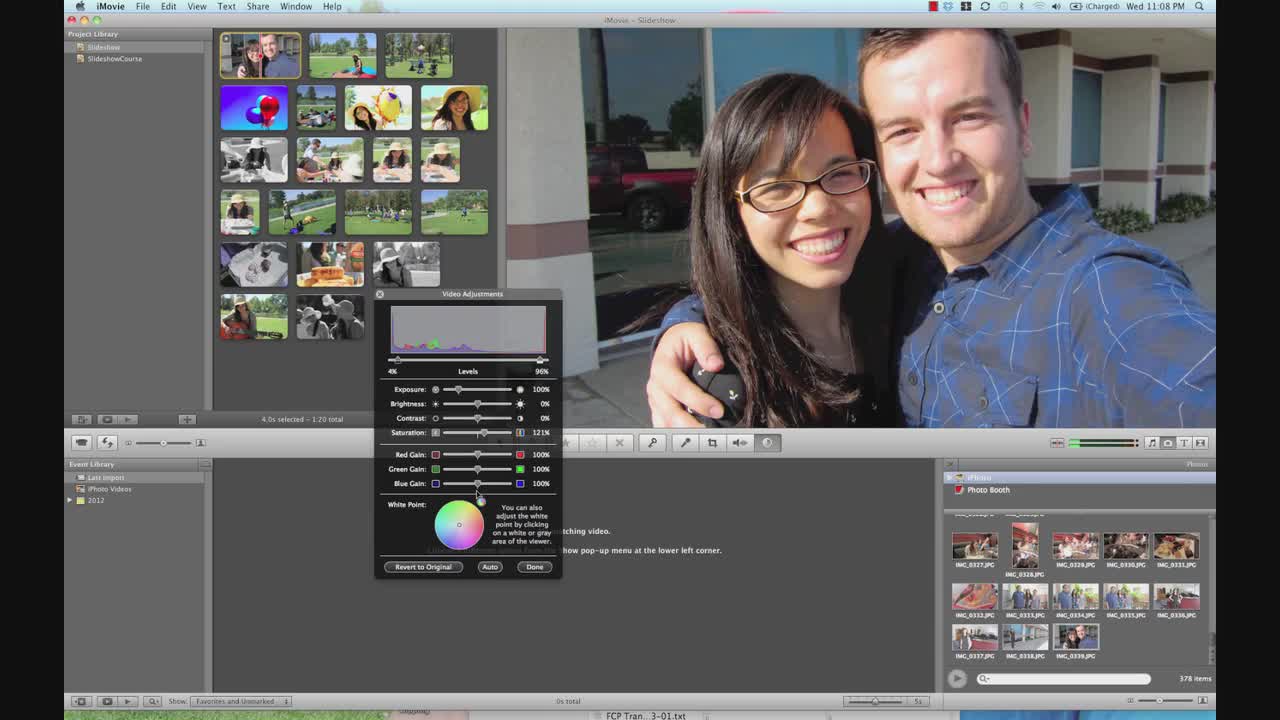Select iPhoto Videos in Event Library
The image size is (1280, 720).
coord(109,489)
